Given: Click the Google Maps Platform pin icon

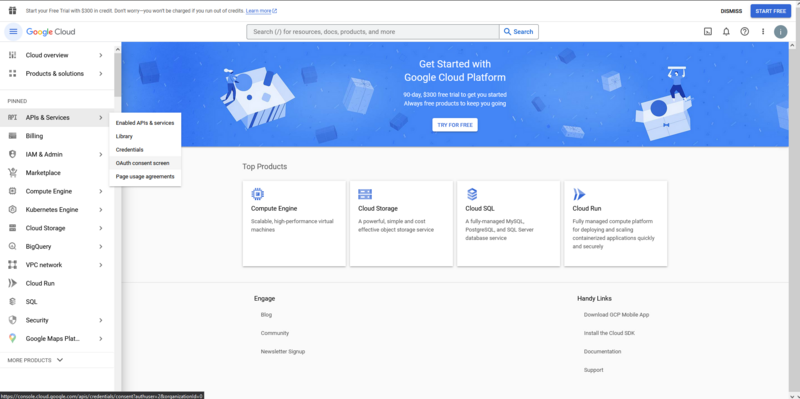Looking at the screenshot, I should pyautogui.click(x=13, y=338).
